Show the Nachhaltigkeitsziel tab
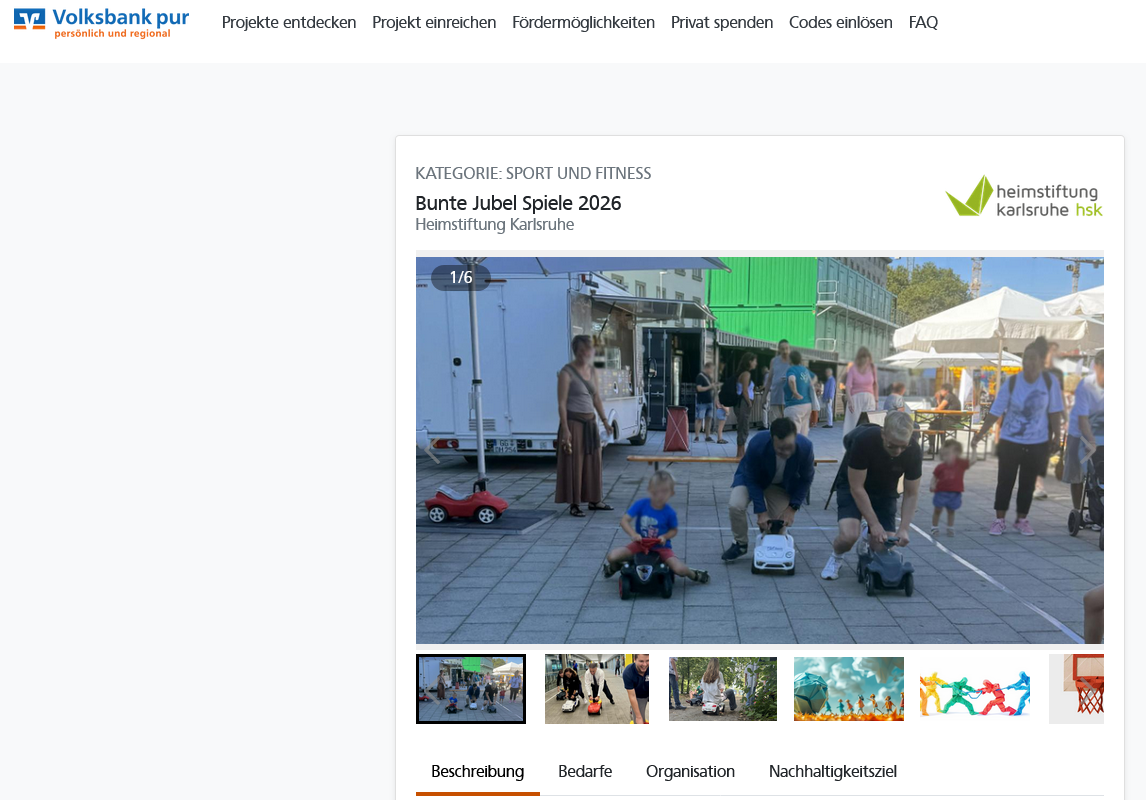 point(832,771)
